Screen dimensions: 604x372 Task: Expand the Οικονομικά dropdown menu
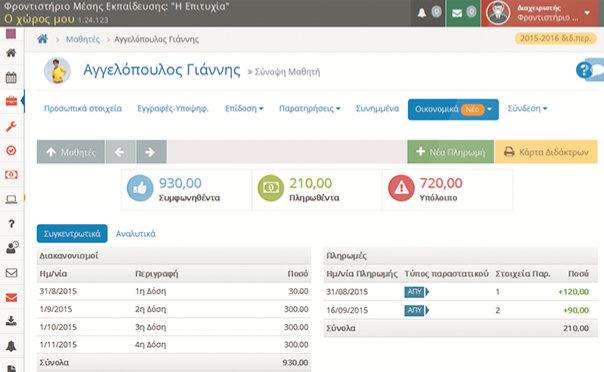pos(453,109)
